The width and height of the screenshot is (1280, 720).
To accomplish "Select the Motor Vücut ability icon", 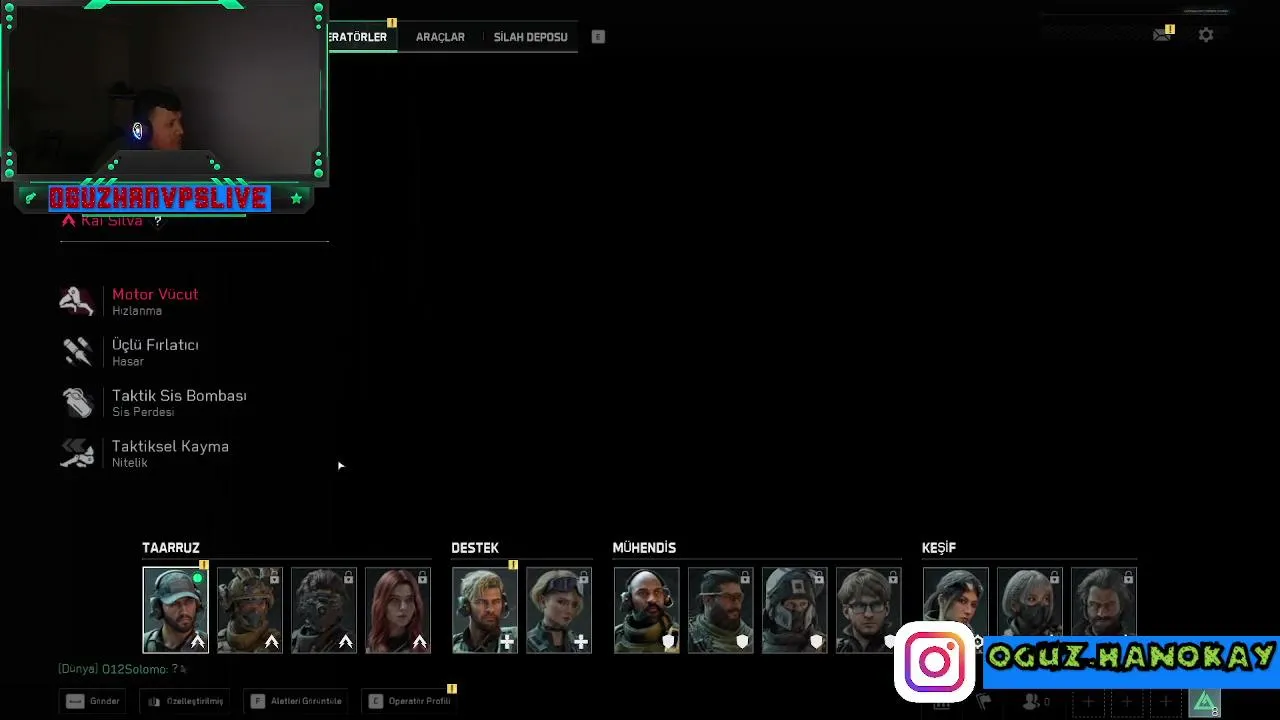I will pos(77,301).
